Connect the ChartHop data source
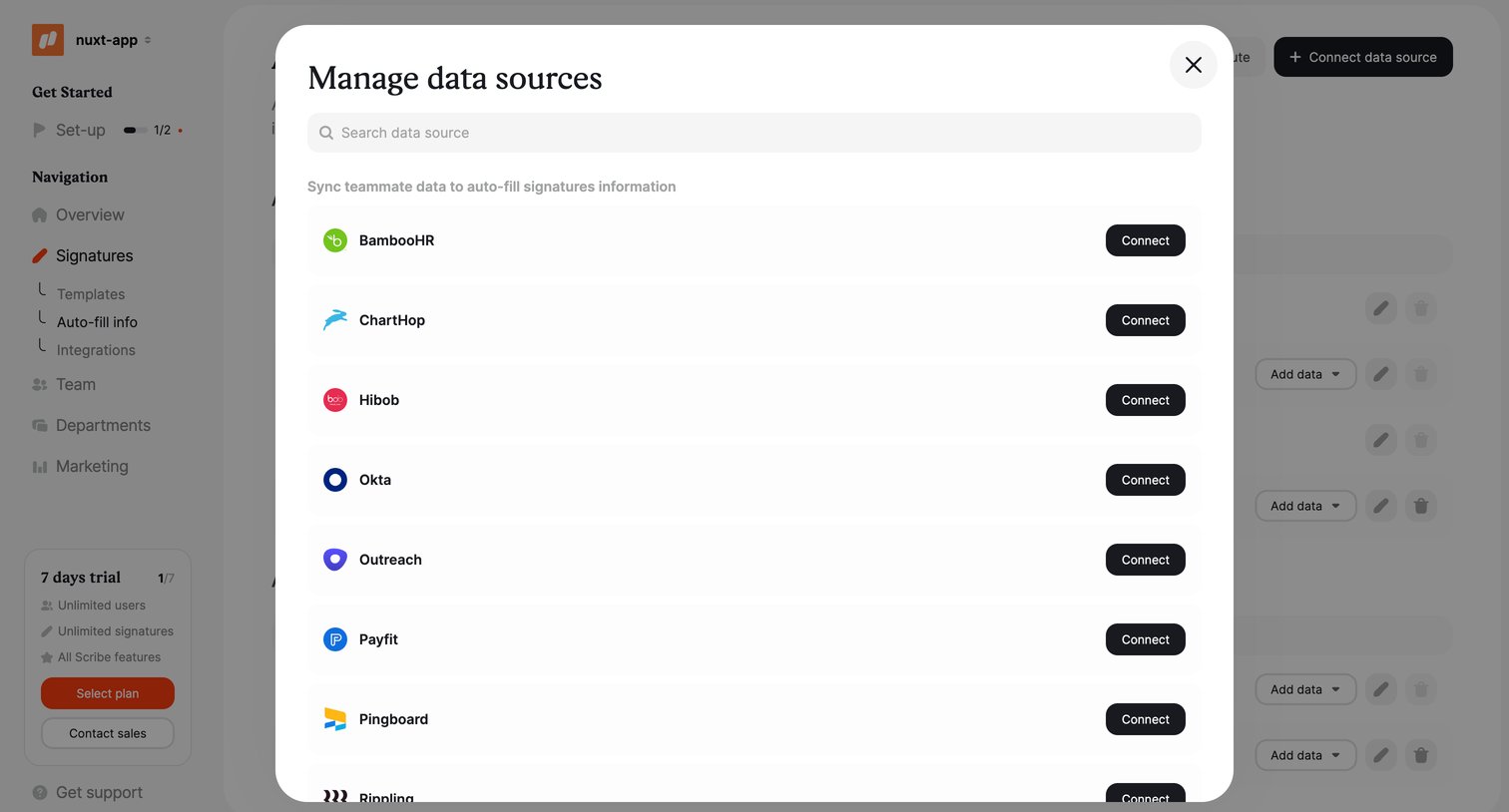This screenshot has height=812, width=1509. tap(1145, 320)
